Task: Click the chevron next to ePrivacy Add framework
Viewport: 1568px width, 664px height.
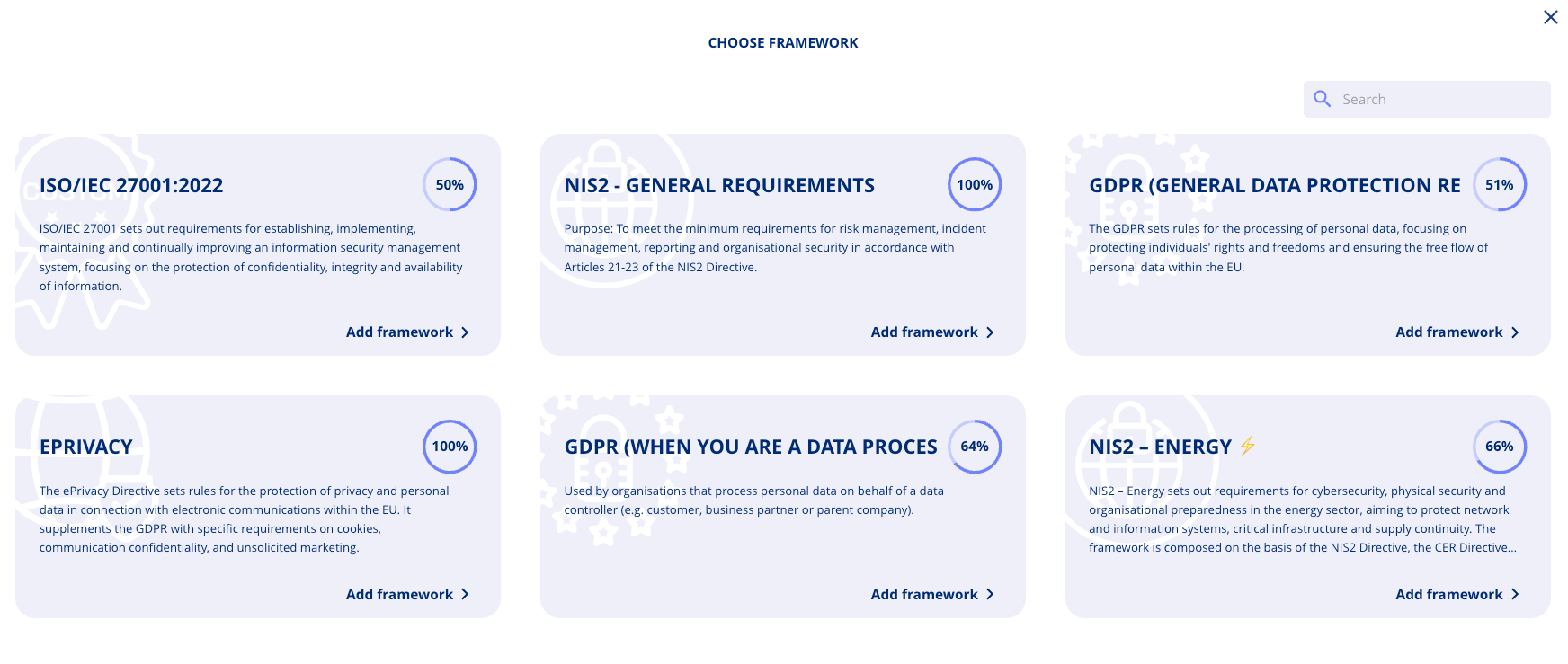Action: [x=465, y=595]
